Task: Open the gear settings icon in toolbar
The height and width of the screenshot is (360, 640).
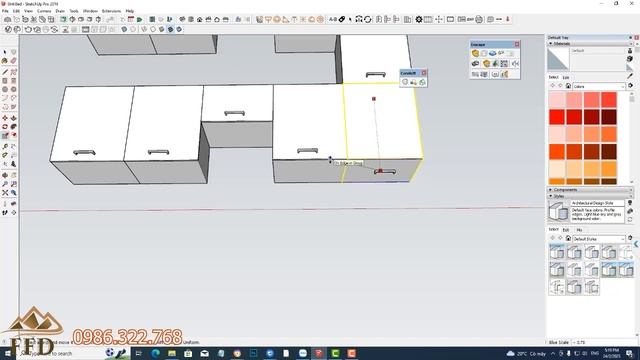Action: click(x=419, y=19)
